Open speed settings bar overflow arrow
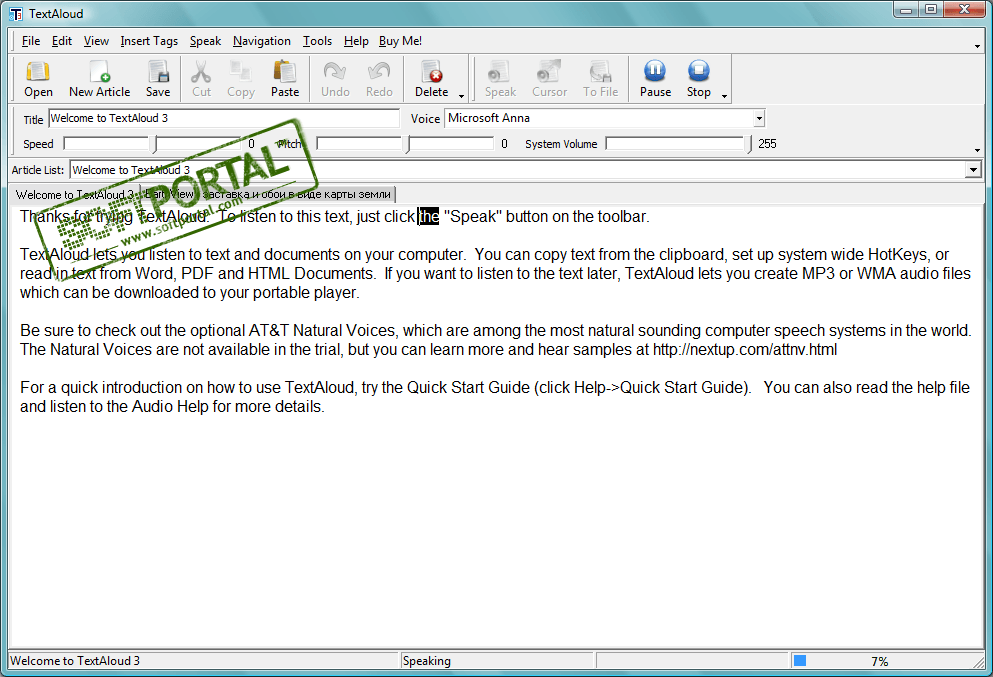 [978, 150]
